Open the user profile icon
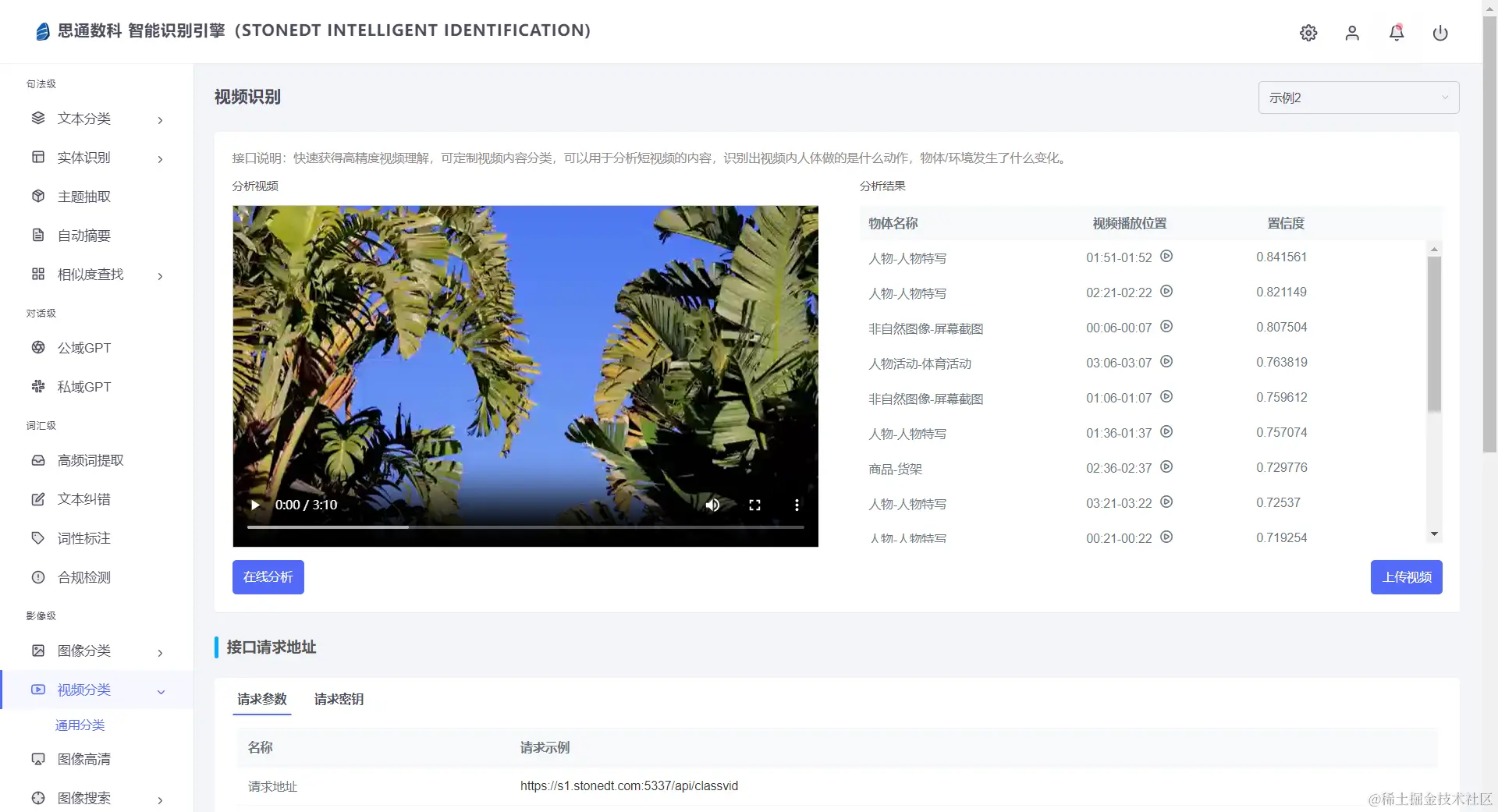Screen dimensions: 1498x812 [x=1352, y=33]
